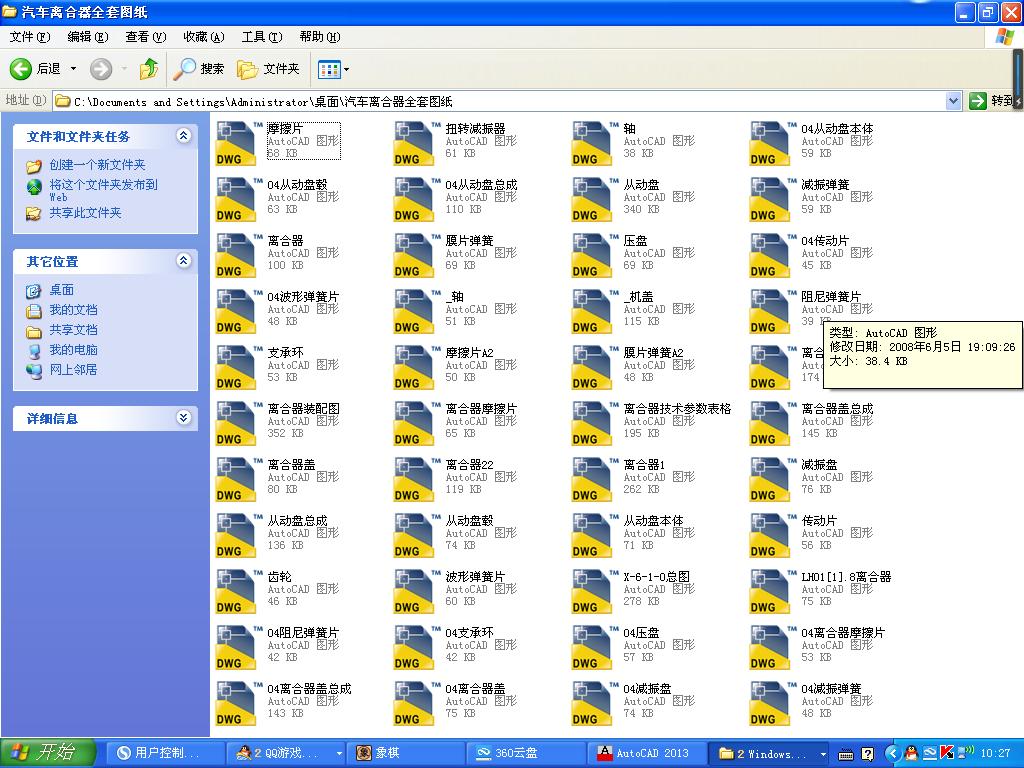
Task: Select the 扭转减振器 DWG file icon
Action: (x=414, y=144)
